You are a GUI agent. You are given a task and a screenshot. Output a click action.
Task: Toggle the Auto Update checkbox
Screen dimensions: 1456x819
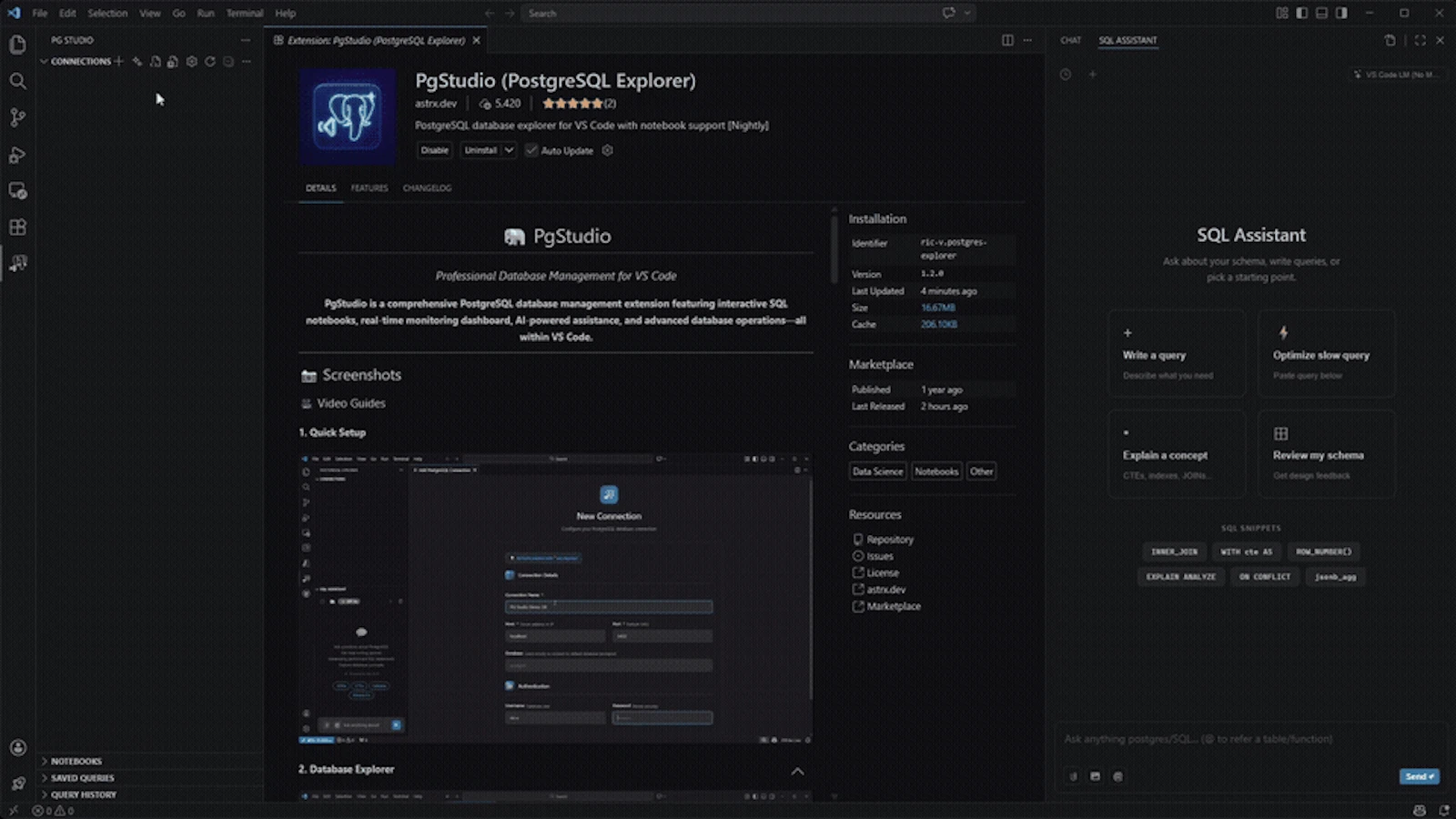coord(531,150)
